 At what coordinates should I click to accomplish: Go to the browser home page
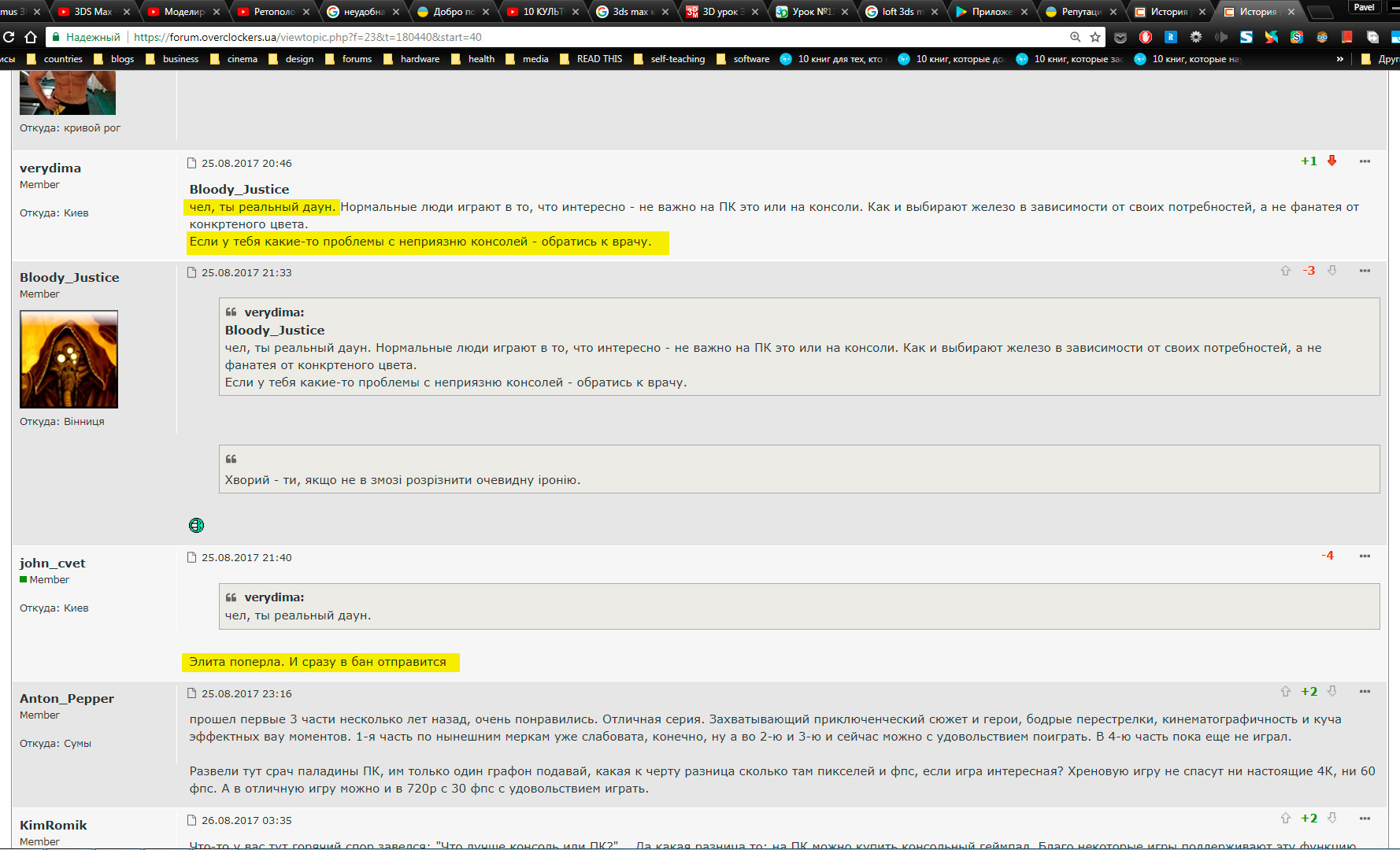coord(31,37)
